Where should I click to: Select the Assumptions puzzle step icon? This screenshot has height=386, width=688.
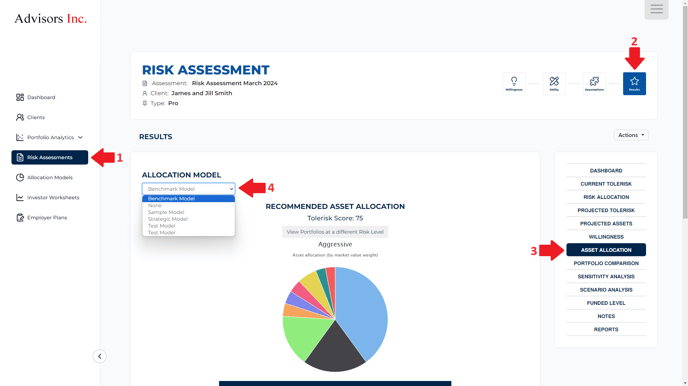(x=594, y=83)
